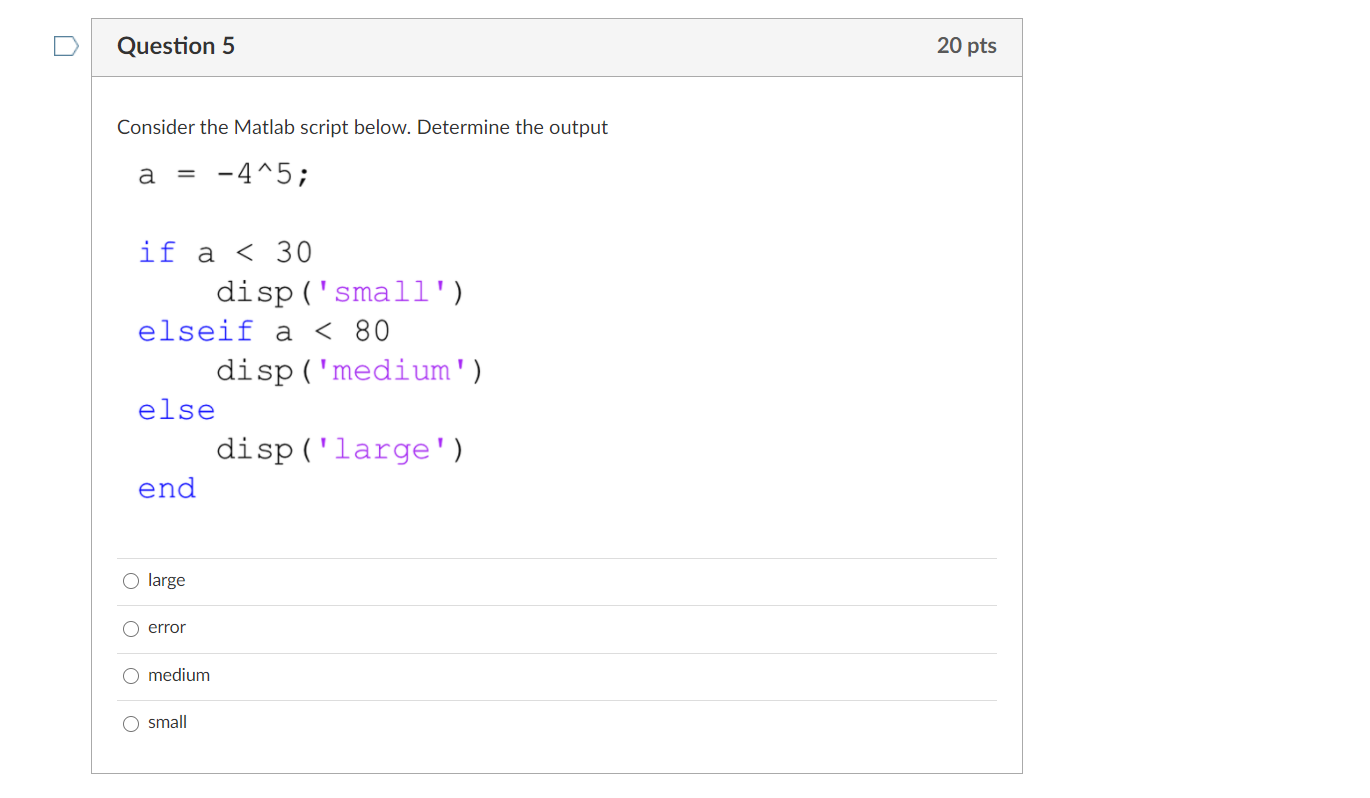This screenshot has height=798, width=1370.
Task: Select the "small" radio button
Action: [130, 723]
